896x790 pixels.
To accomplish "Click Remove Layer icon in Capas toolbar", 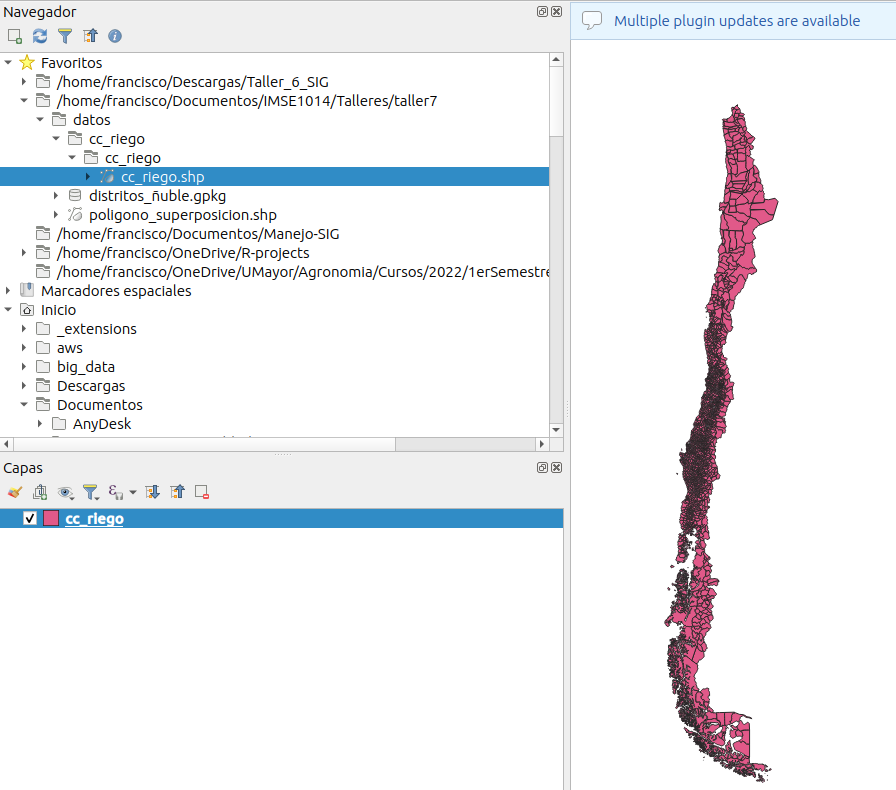I will pyautogui.click(x=202, y=492).
